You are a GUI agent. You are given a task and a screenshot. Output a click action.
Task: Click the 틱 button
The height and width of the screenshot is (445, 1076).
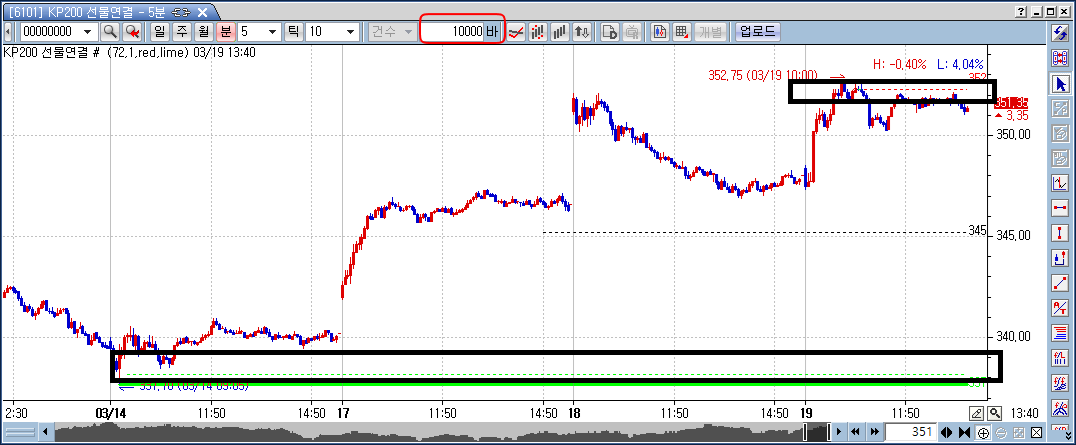pos(294,31)
